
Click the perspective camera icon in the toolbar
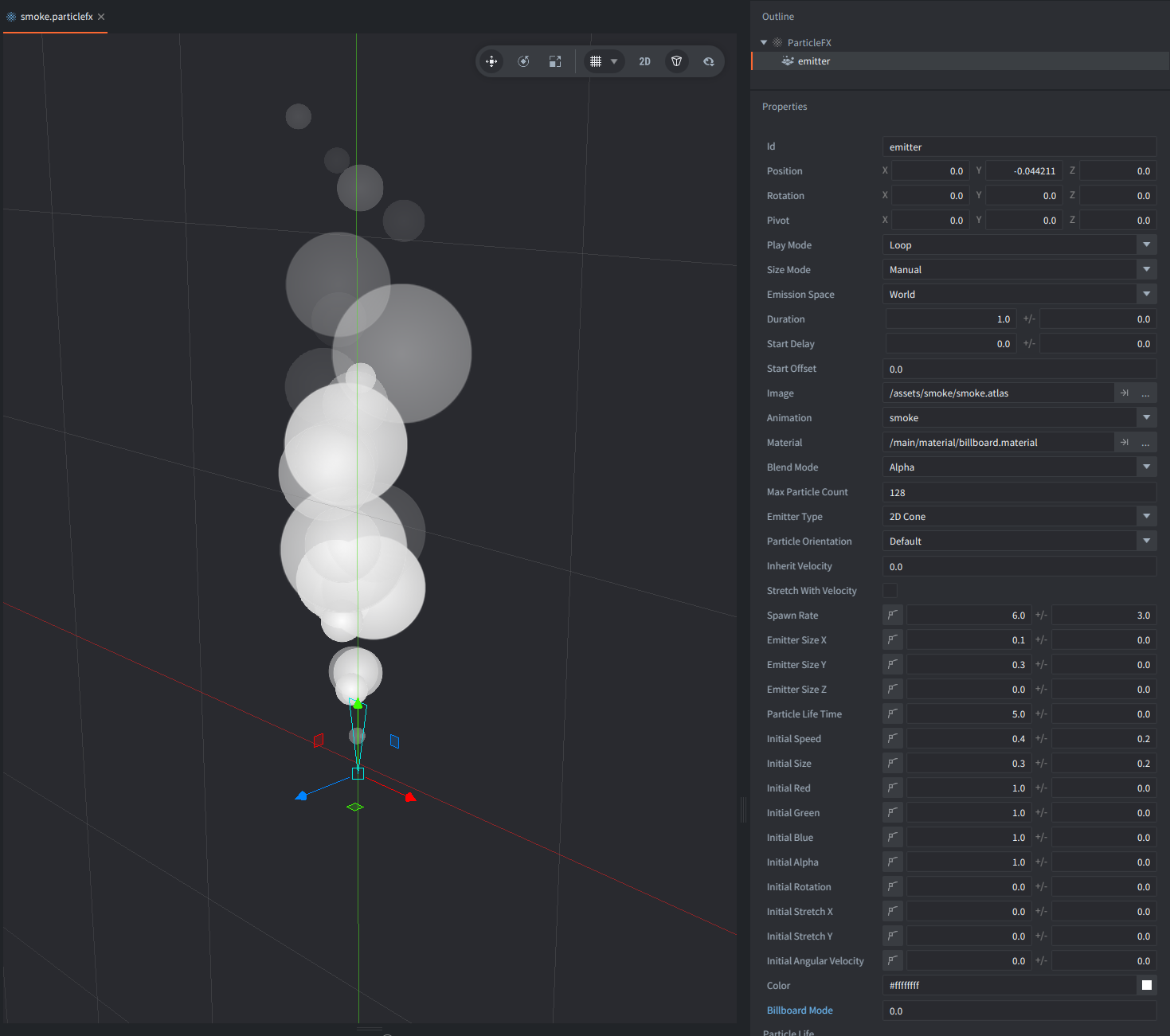tap(676, 61)
